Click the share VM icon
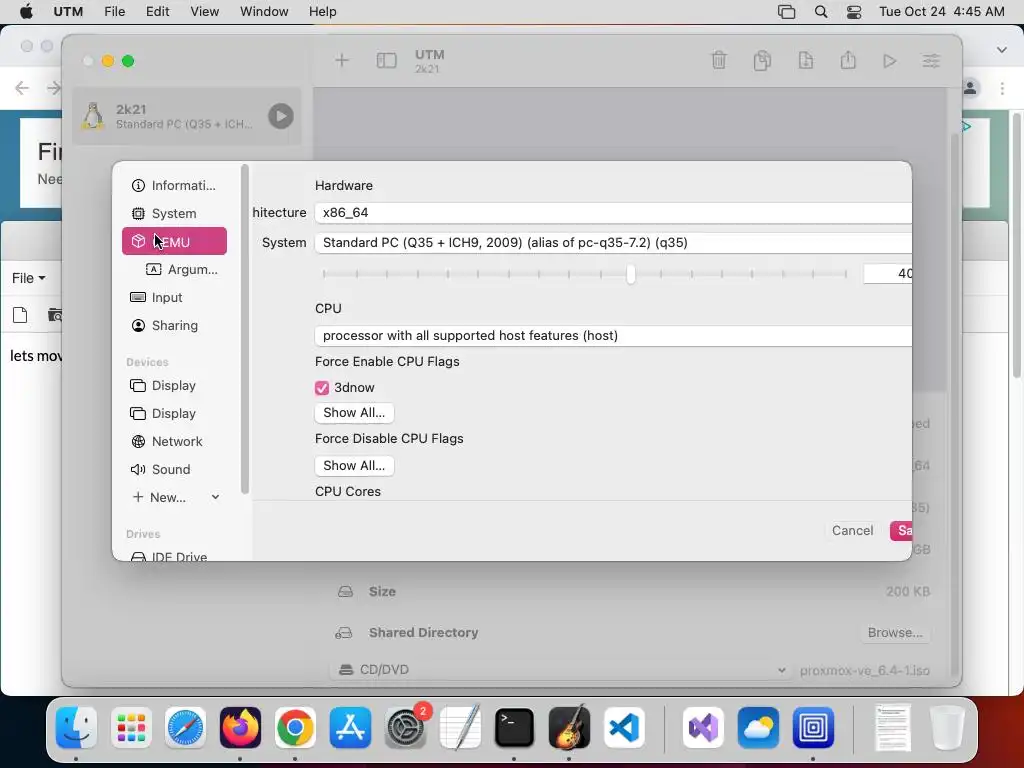The width and height of the screenshot is (1024, 768). (x=848, y=61)
